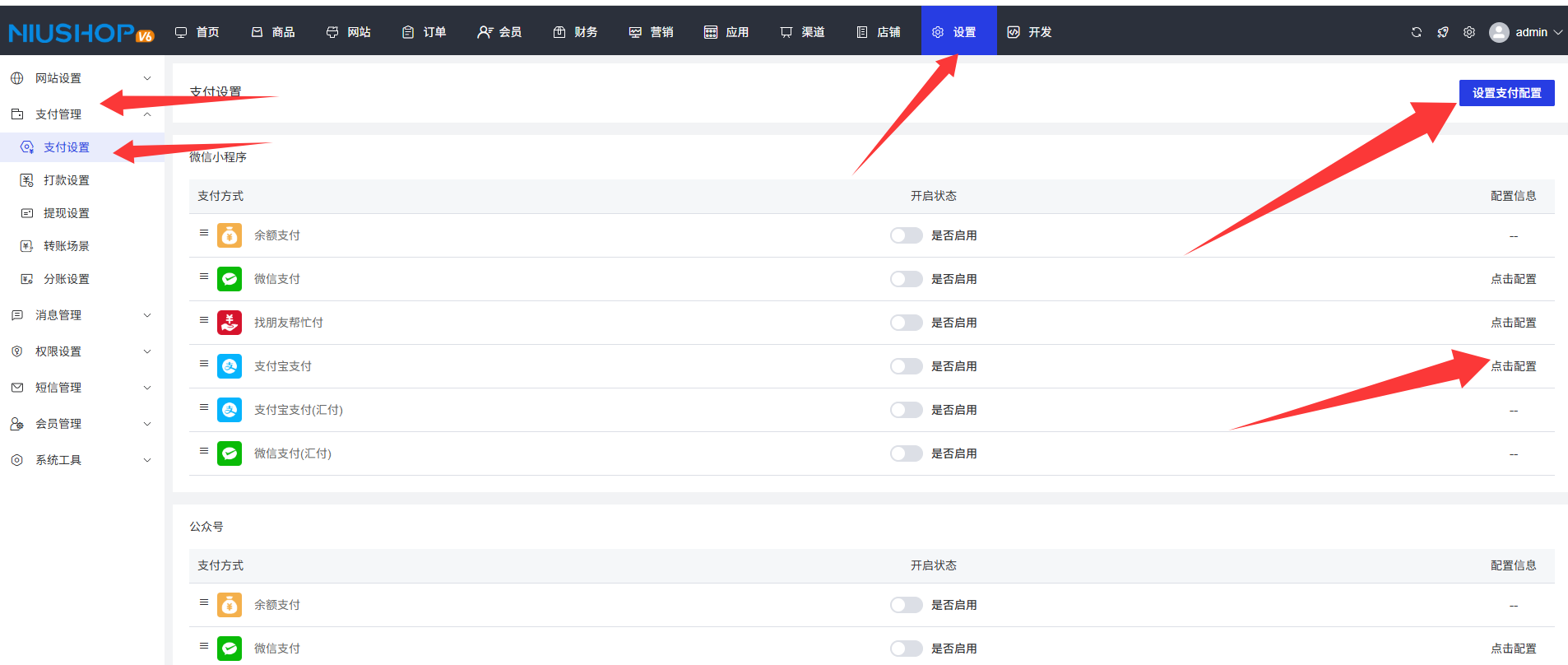This screenshot has width=1568, height=665.
Task: Click the blue 支付宝支付 icon
Action: [230, 366]
